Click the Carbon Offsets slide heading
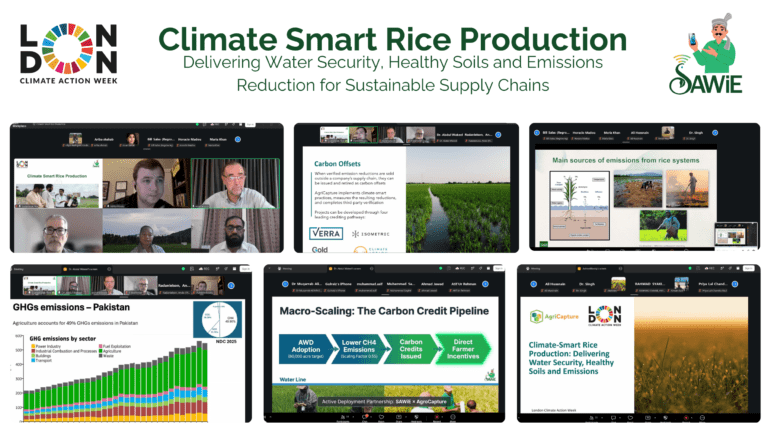 click(x=337, y=164)
